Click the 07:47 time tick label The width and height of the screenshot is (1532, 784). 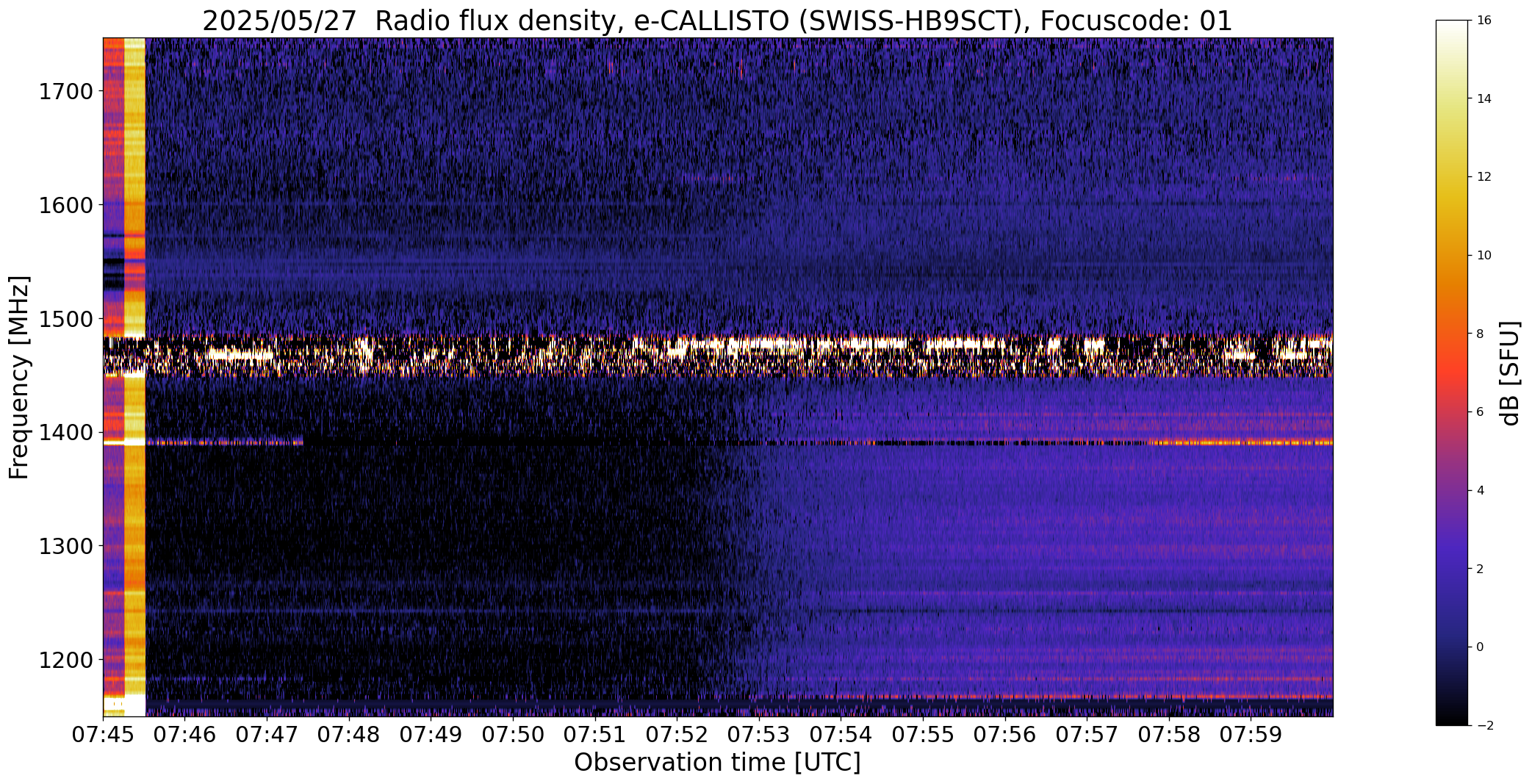point(267,734)
